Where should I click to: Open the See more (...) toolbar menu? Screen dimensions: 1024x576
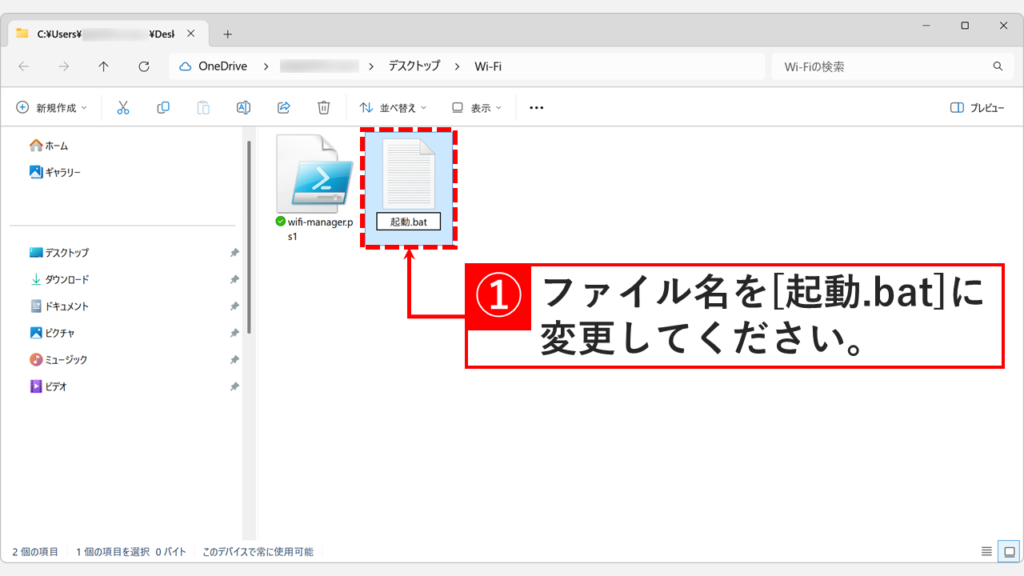[536, 107]
